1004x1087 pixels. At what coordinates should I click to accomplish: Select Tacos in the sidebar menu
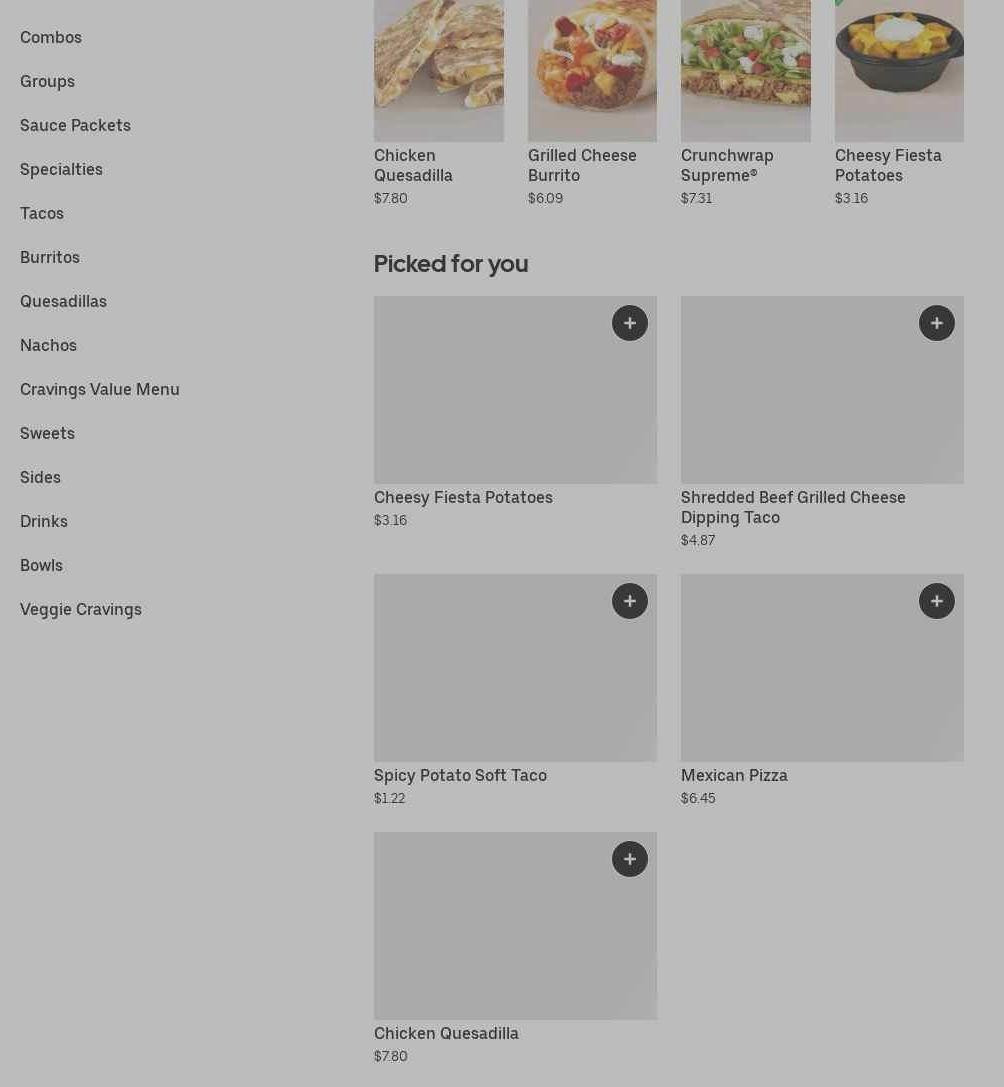(x=42, y=213)
